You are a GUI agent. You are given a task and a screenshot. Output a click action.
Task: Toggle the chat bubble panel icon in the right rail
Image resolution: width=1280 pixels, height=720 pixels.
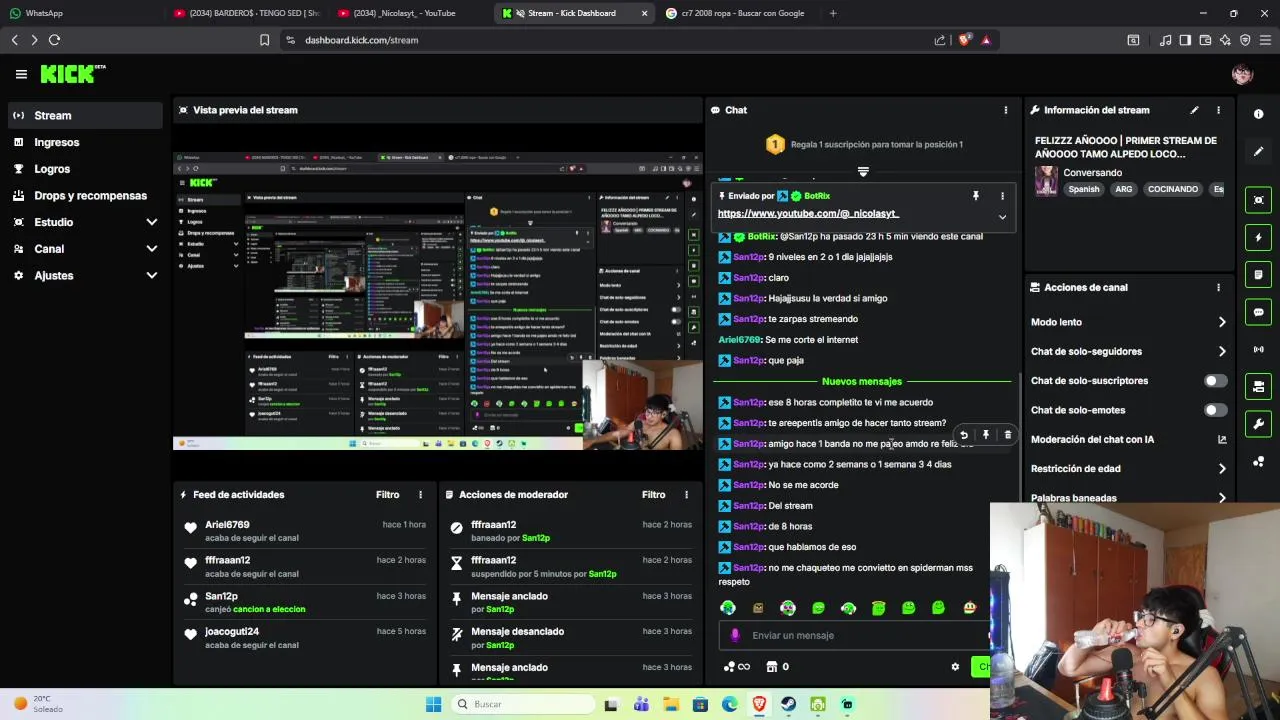(1258, 312)
